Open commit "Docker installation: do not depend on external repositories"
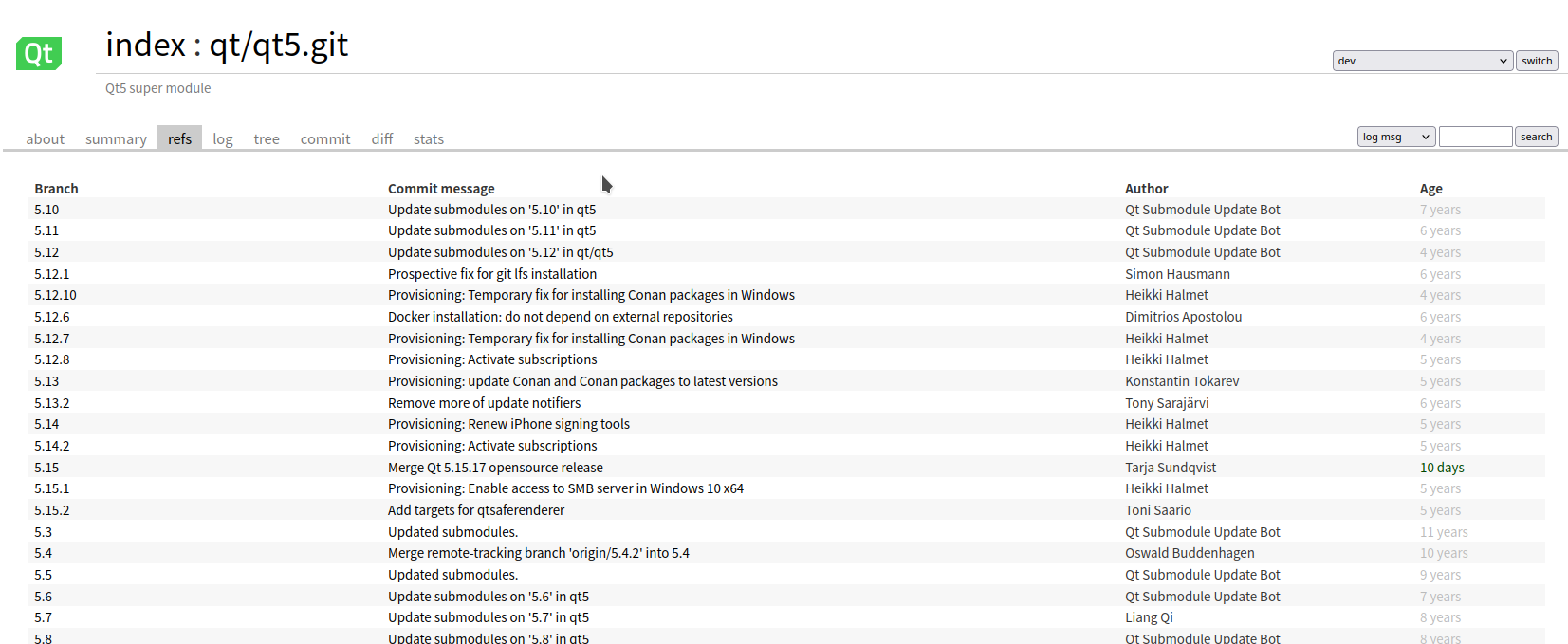This screenshot has width=1568, height=644. 561,317
